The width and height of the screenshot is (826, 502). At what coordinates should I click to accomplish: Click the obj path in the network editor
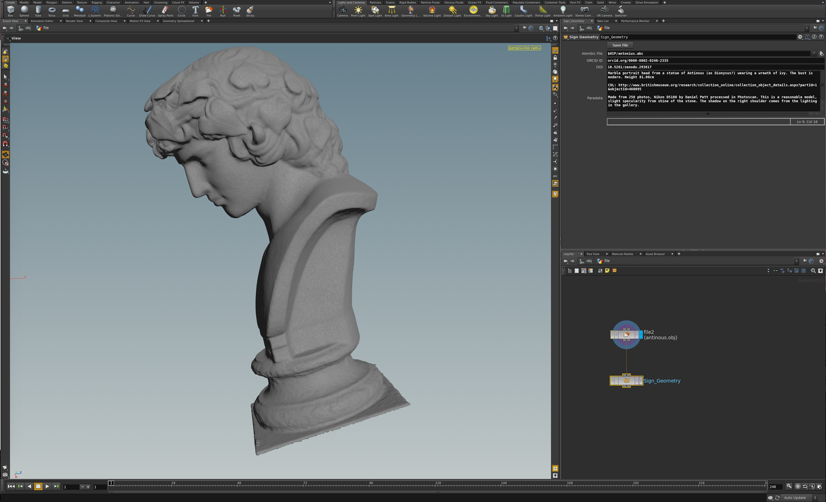click(x=586, y=261)
